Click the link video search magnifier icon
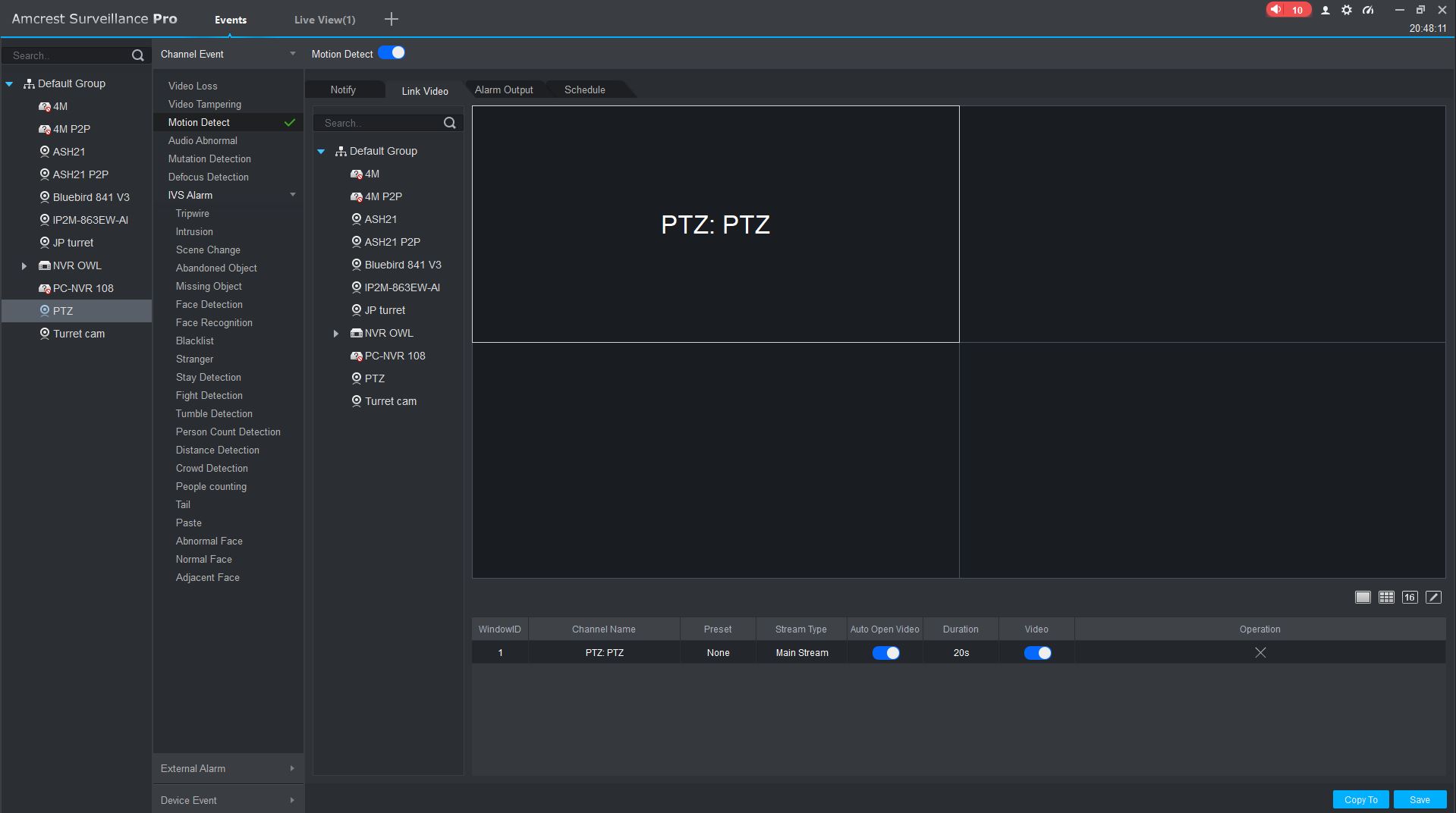1456x813 pixels. [x=449, y=123]
